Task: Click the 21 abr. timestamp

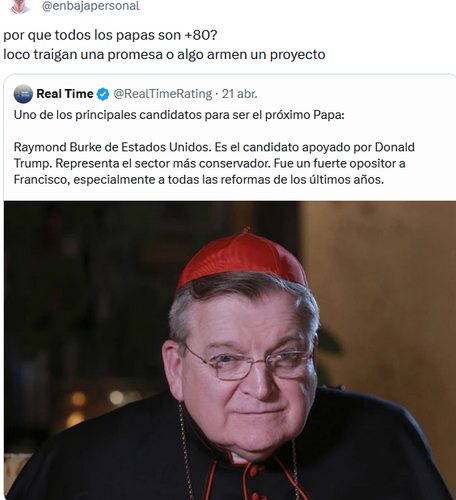Action: [240, 94]
